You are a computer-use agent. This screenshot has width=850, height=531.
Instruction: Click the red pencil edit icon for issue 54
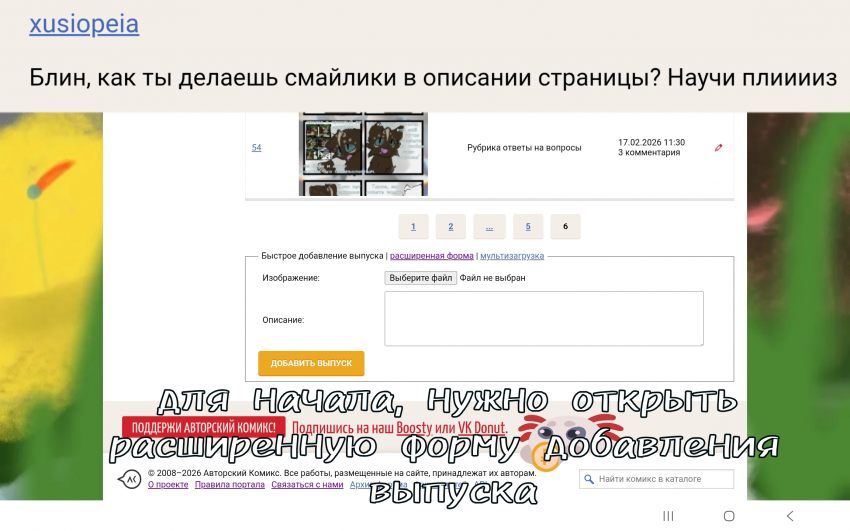click(x=718, y=147)
